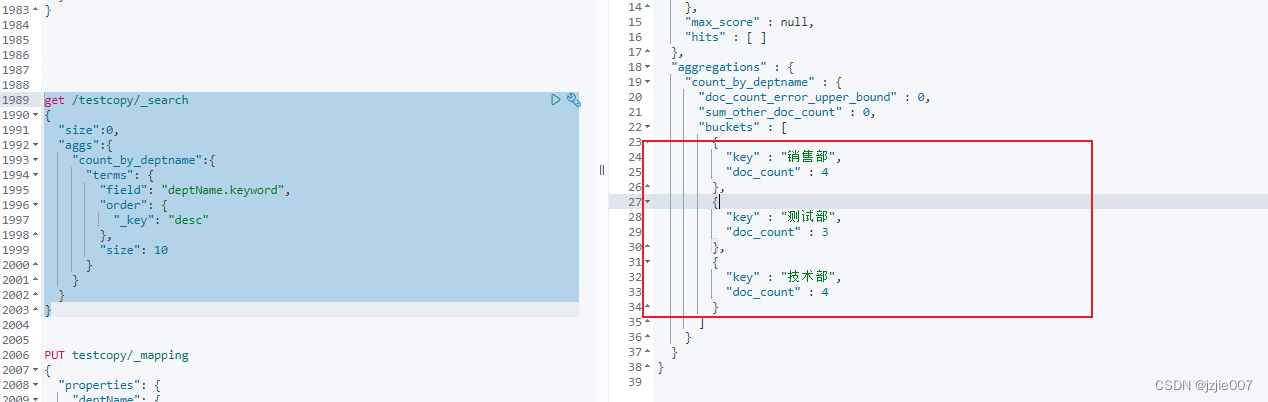The image size is (1268, 402).
Task: Click the "key" : "测试部" line
Action: (x=784, y=217)
